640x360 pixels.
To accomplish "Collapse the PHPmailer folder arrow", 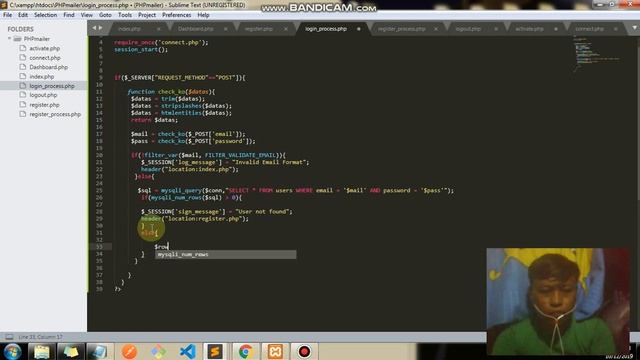I will click(9, 39).
